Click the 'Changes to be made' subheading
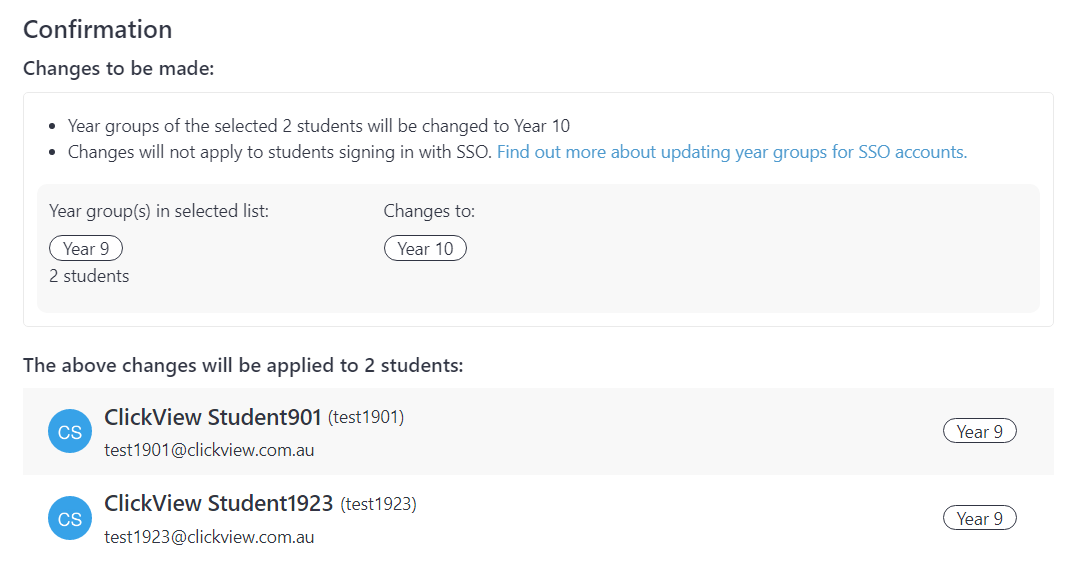 pos(119,68)
